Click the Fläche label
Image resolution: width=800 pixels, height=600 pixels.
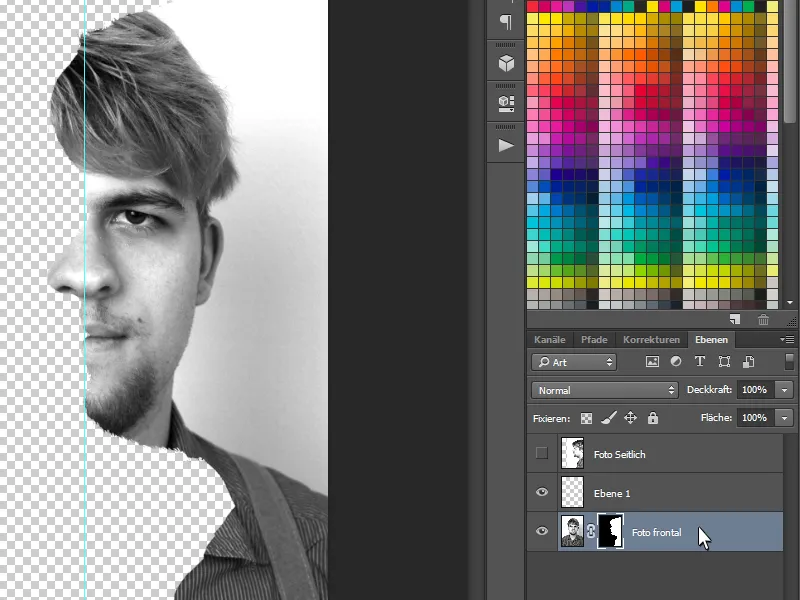(x=716, y=418)
